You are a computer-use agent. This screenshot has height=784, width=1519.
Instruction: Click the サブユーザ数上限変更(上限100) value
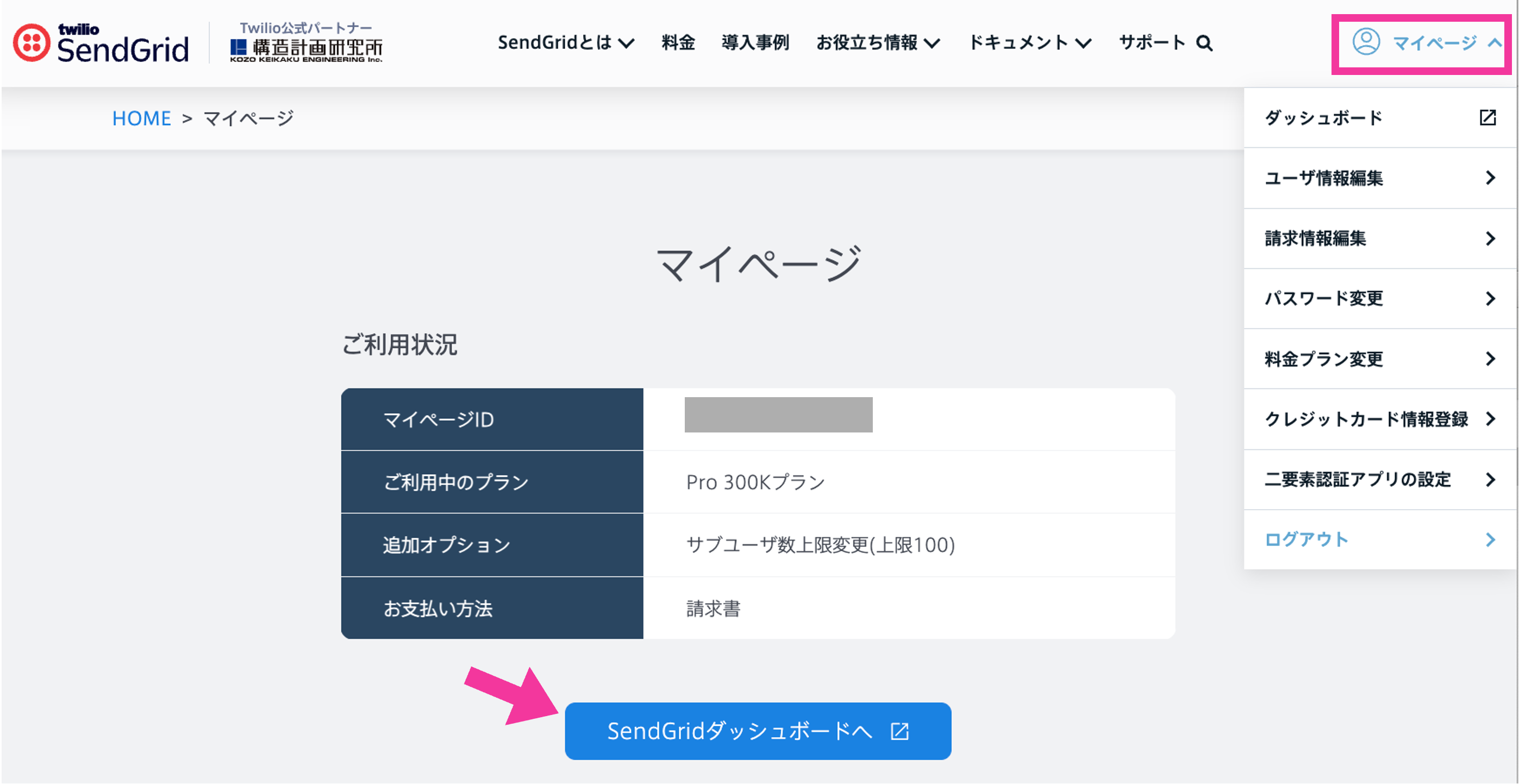tap(820, 545)
